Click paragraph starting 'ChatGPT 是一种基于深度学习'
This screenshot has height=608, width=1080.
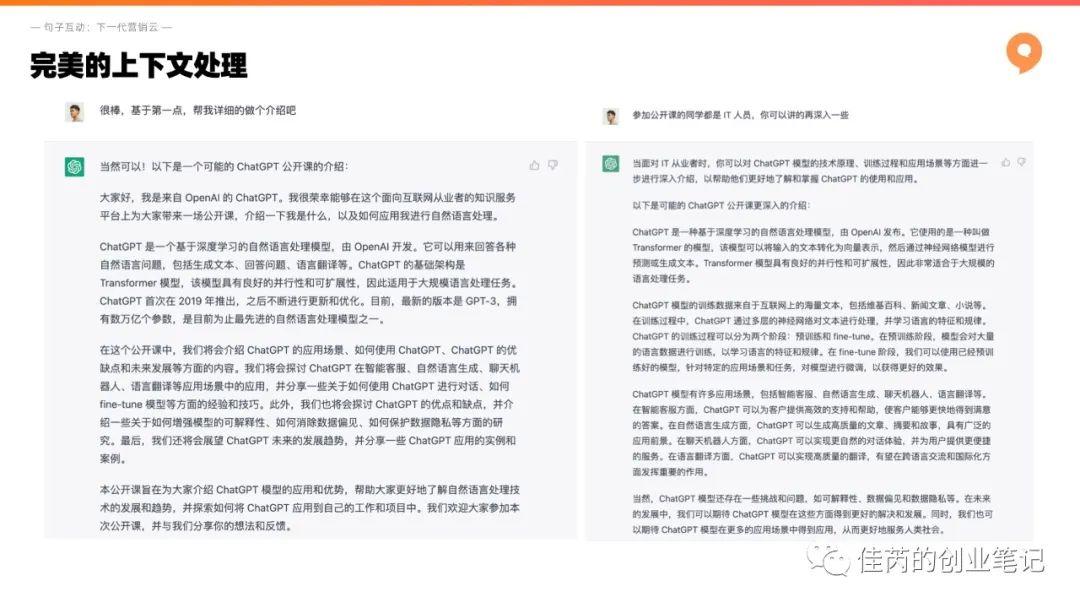click(813, 255)
